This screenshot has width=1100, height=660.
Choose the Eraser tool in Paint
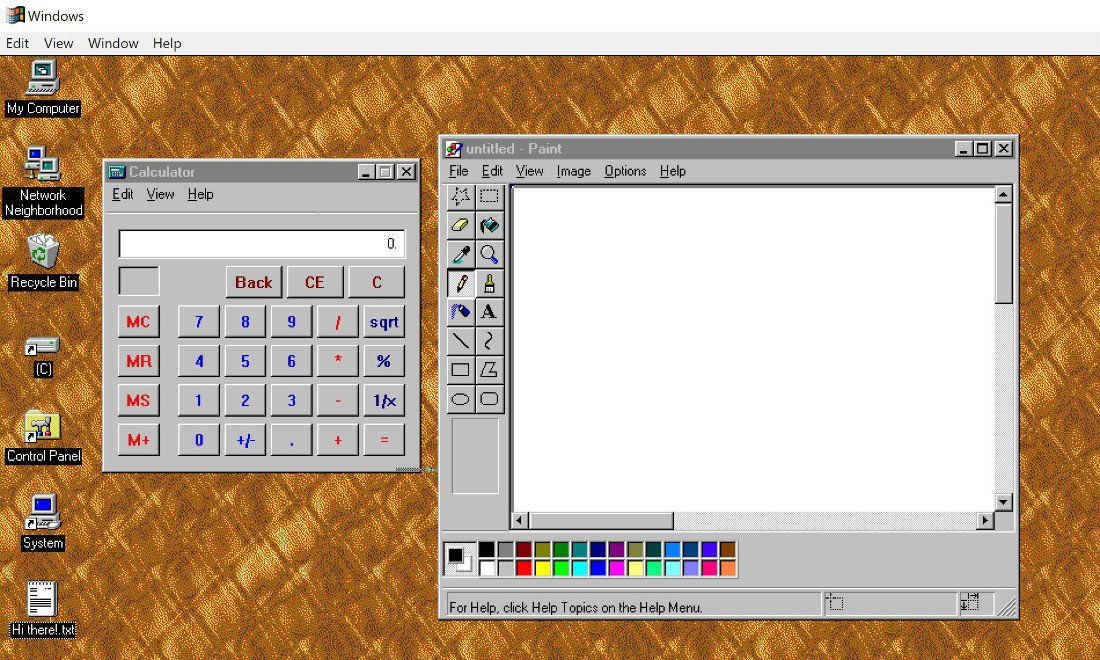pyautogui.click(x=460, y=225)
